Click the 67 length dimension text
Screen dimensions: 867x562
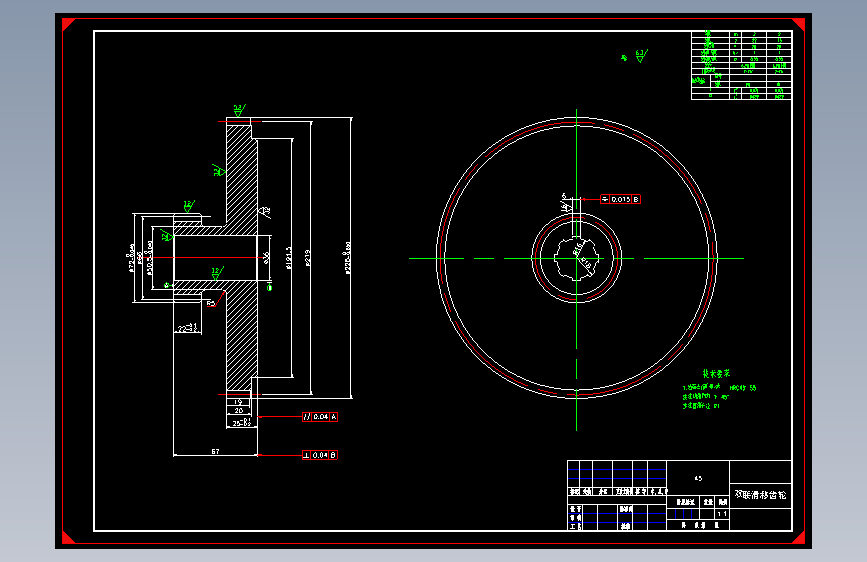pyautogui.click(x=215, y=451)
